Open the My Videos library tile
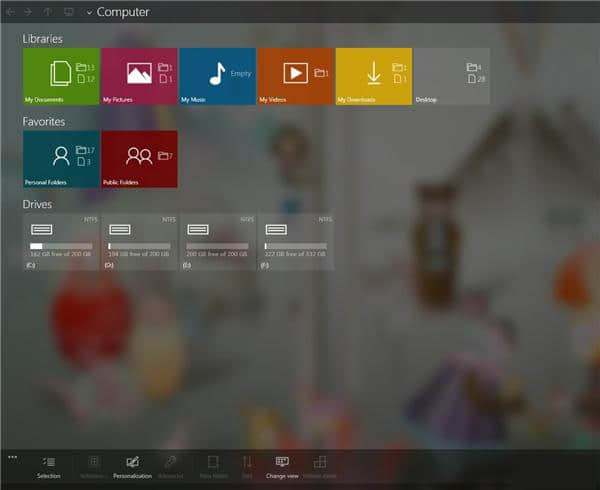600x490 pixels. point(295,76)
